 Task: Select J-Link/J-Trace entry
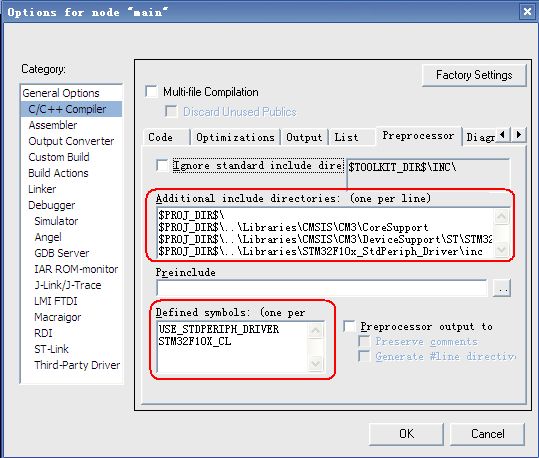(x=68, y=285)
